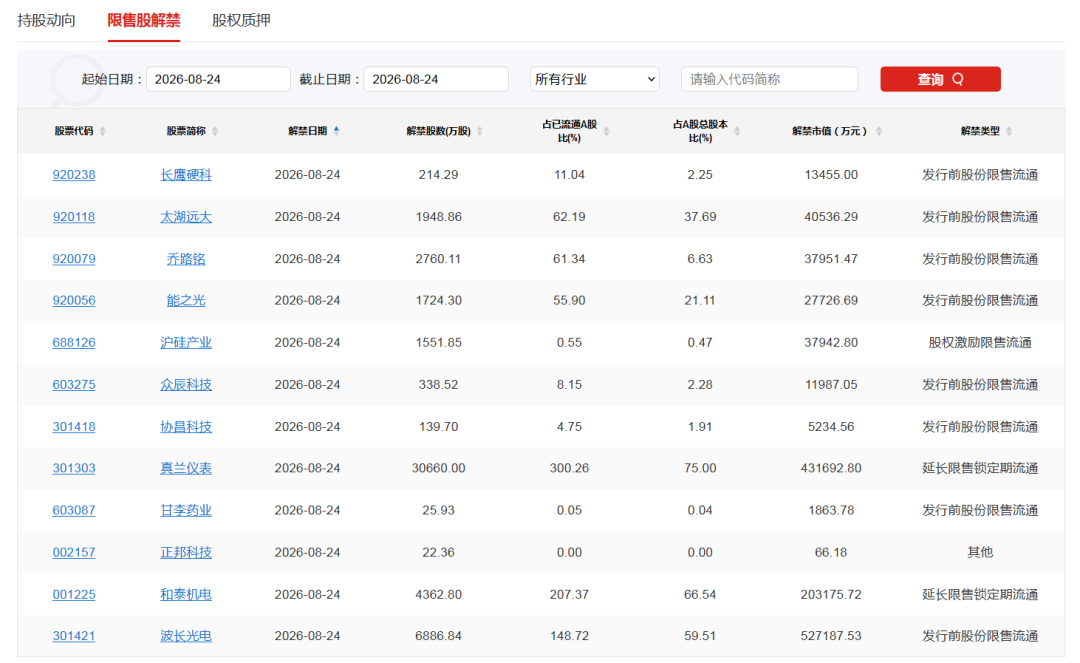Viewport: 1080px width, 663px height.
Task: Open 真兰仪表 stock link
Action: 186,468
